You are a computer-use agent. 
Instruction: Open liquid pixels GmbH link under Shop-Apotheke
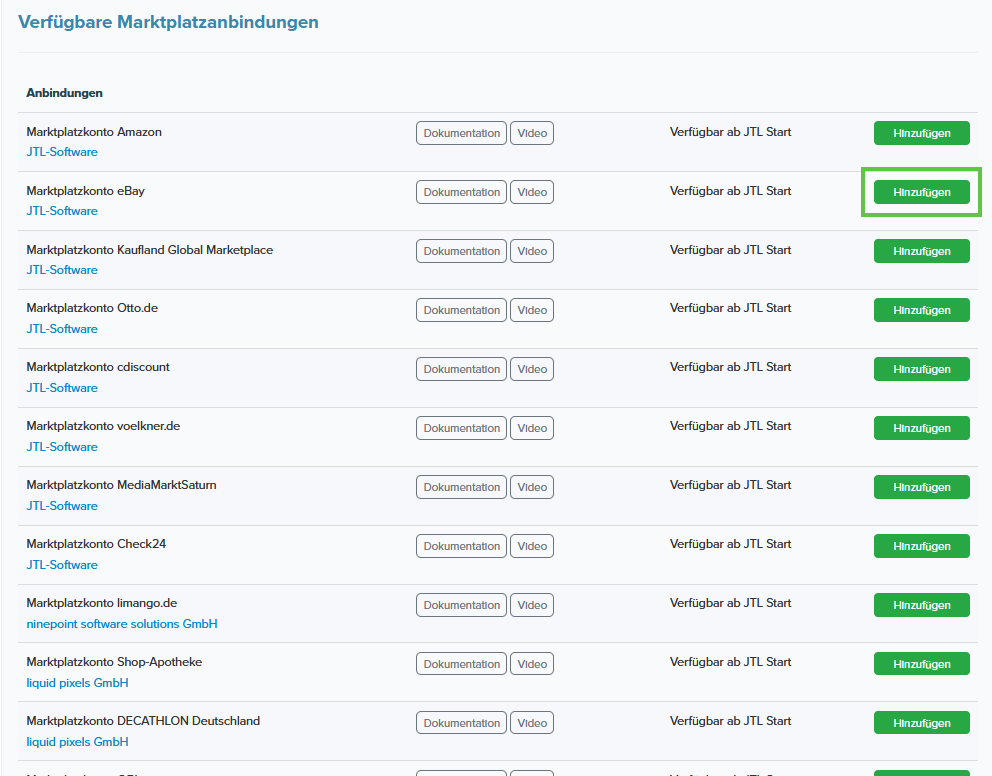tap(77, 683)
